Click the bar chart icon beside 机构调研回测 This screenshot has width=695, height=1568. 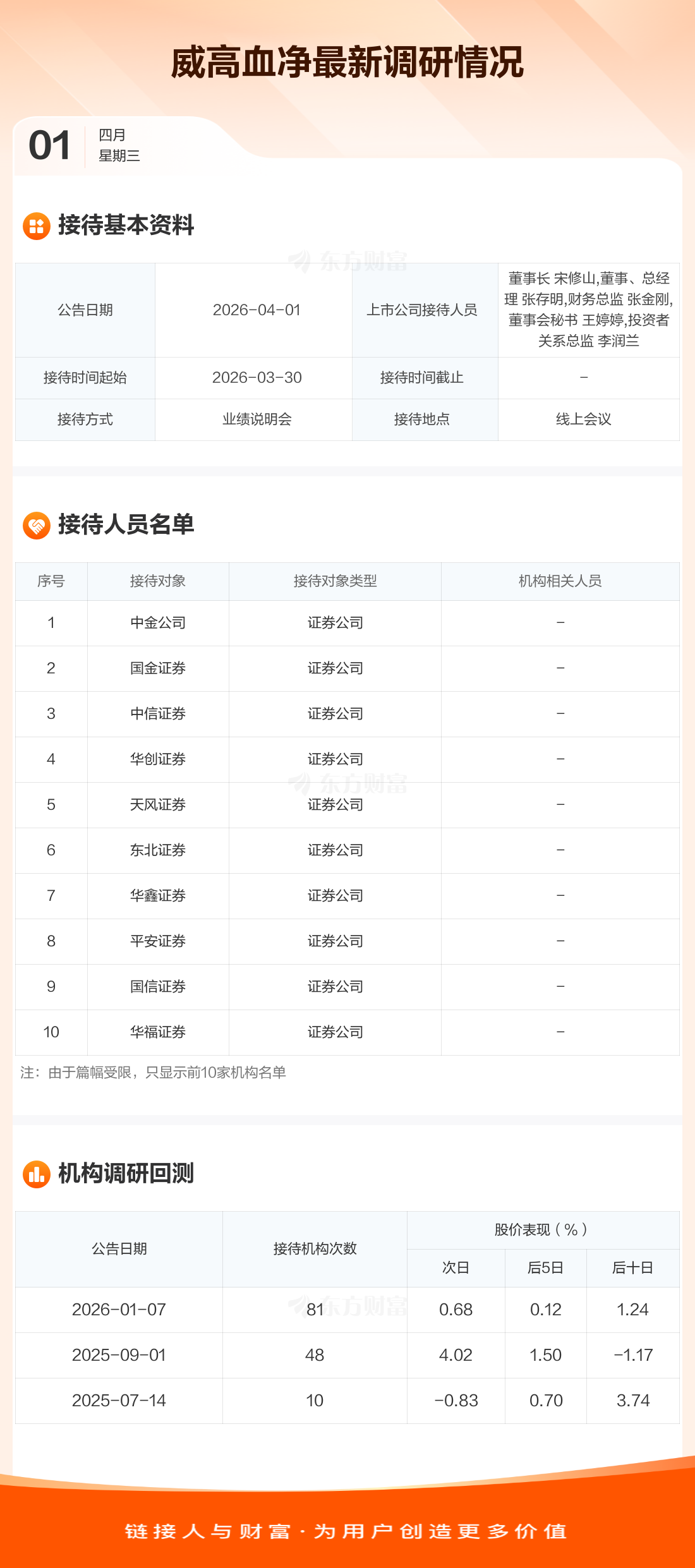37,1174
